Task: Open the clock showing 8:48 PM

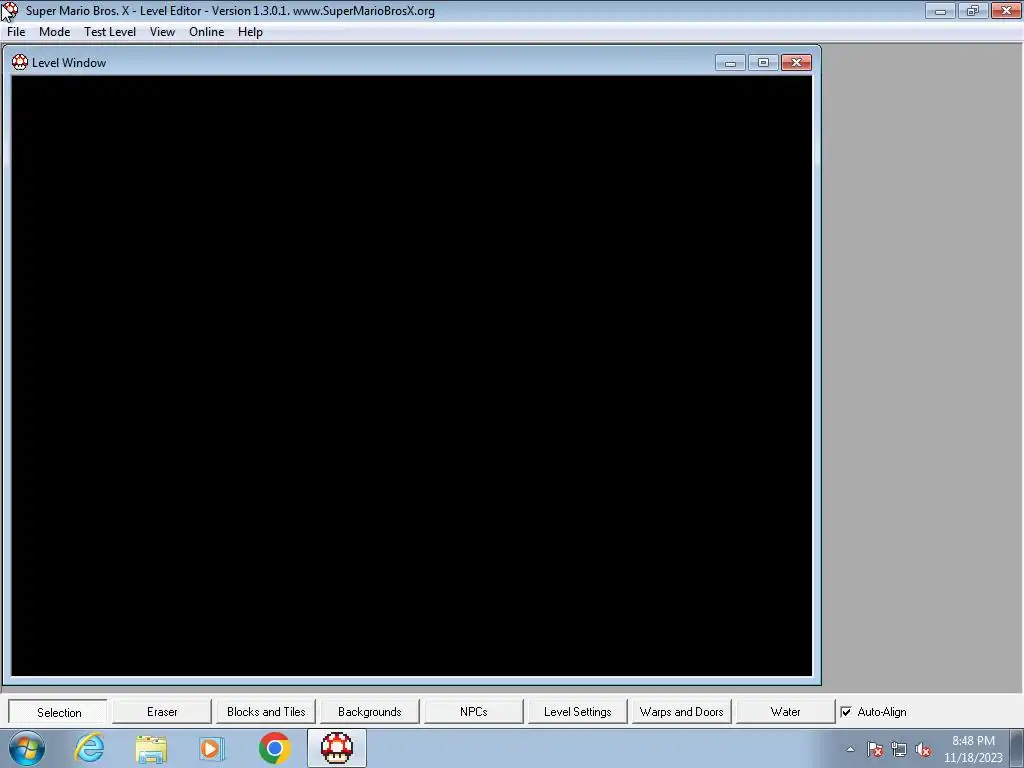Action: click(973, 749)
